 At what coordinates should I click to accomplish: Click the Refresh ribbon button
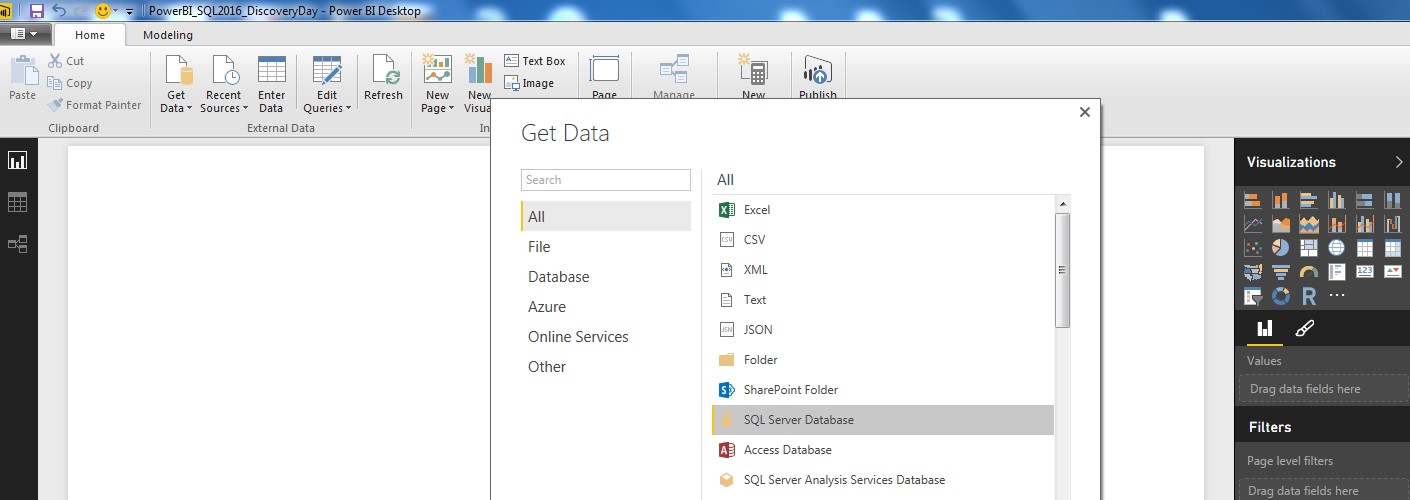(383, 80)
